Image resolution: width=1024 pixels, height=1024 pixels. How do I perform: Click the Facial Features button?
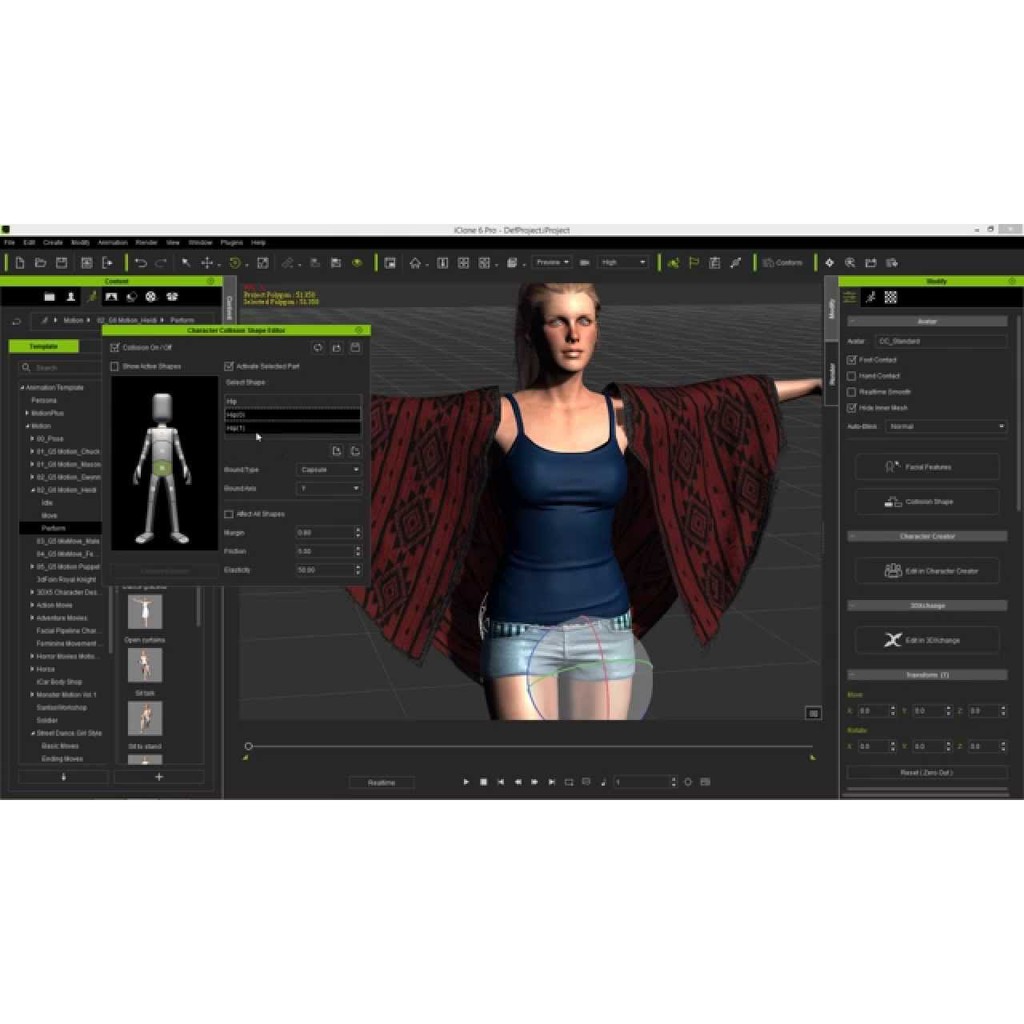[x=927, y=467]
